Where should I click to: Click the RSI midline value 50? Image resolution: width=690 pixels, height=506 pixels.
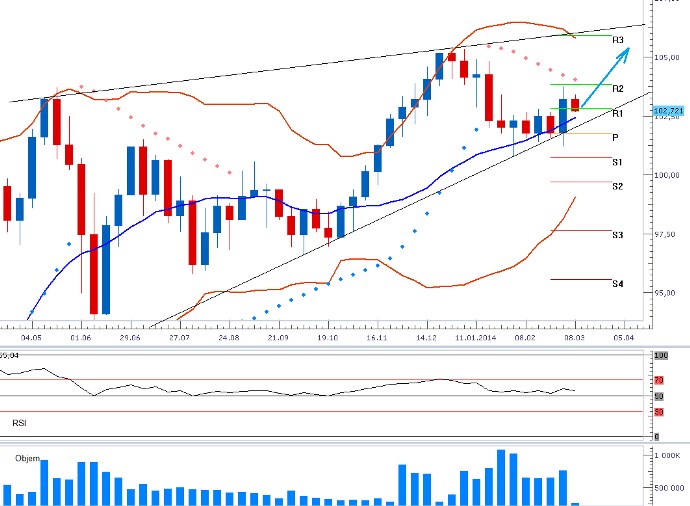659,396
